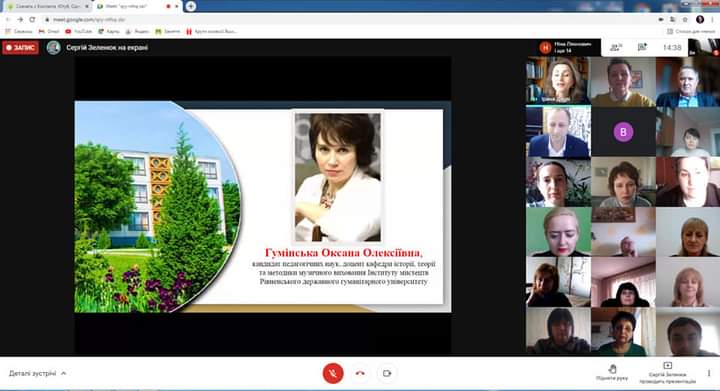Click Сергій Зеленюк presenter avatar
Screen dimensions: 720x391
point(54,47)
